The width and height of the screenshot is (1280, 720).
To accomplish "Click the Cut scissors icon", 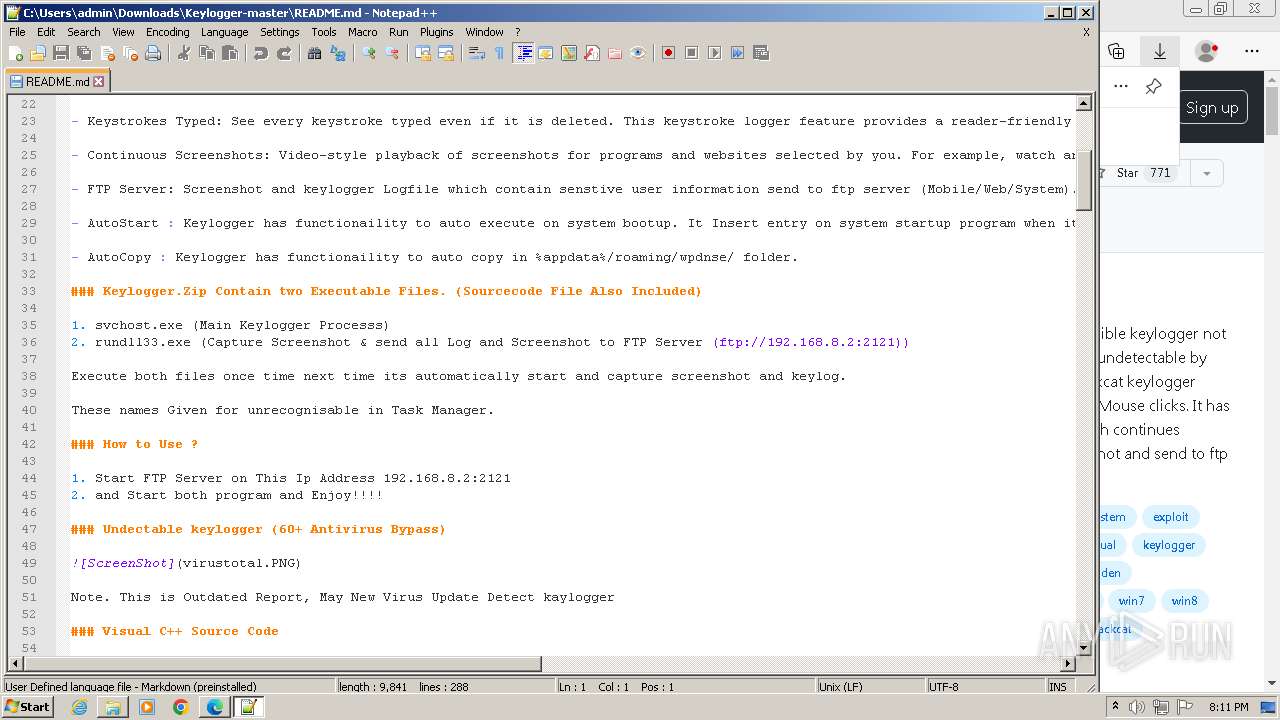I will 183,53.
